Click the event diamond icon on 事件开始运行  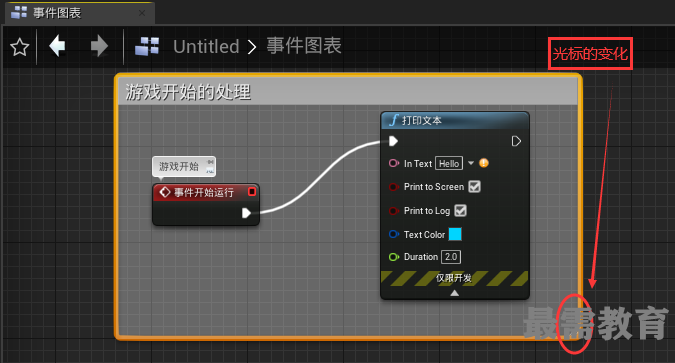coord(165,192)
